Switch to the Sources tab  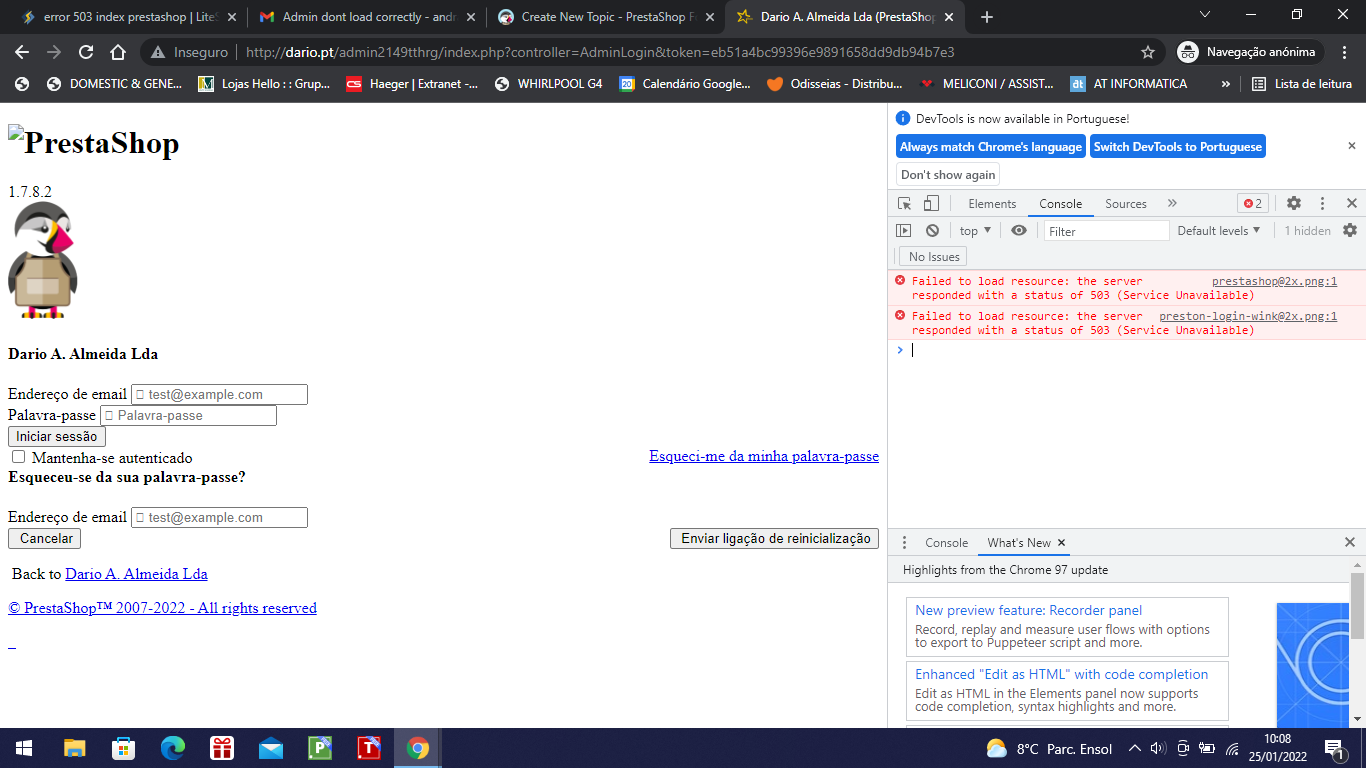click(x=1126, y=203)
